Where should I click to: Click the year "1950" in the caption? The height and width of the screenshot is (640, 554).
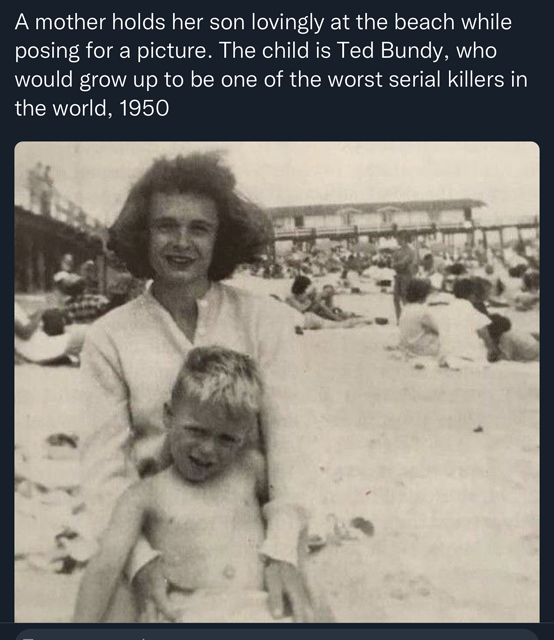pos(144,108)
